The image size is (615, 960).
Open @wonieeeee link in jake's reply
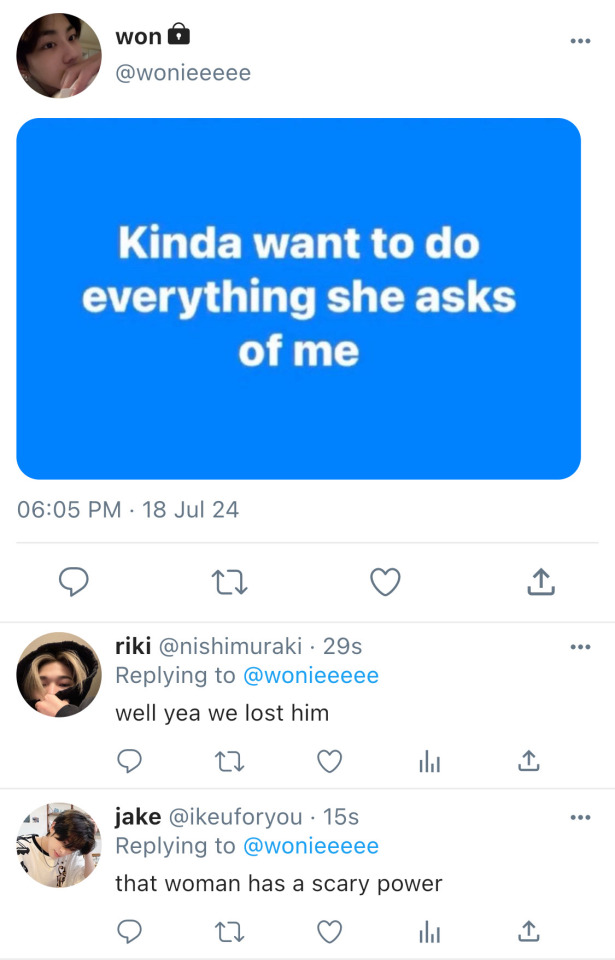click(x=311, y=846)
